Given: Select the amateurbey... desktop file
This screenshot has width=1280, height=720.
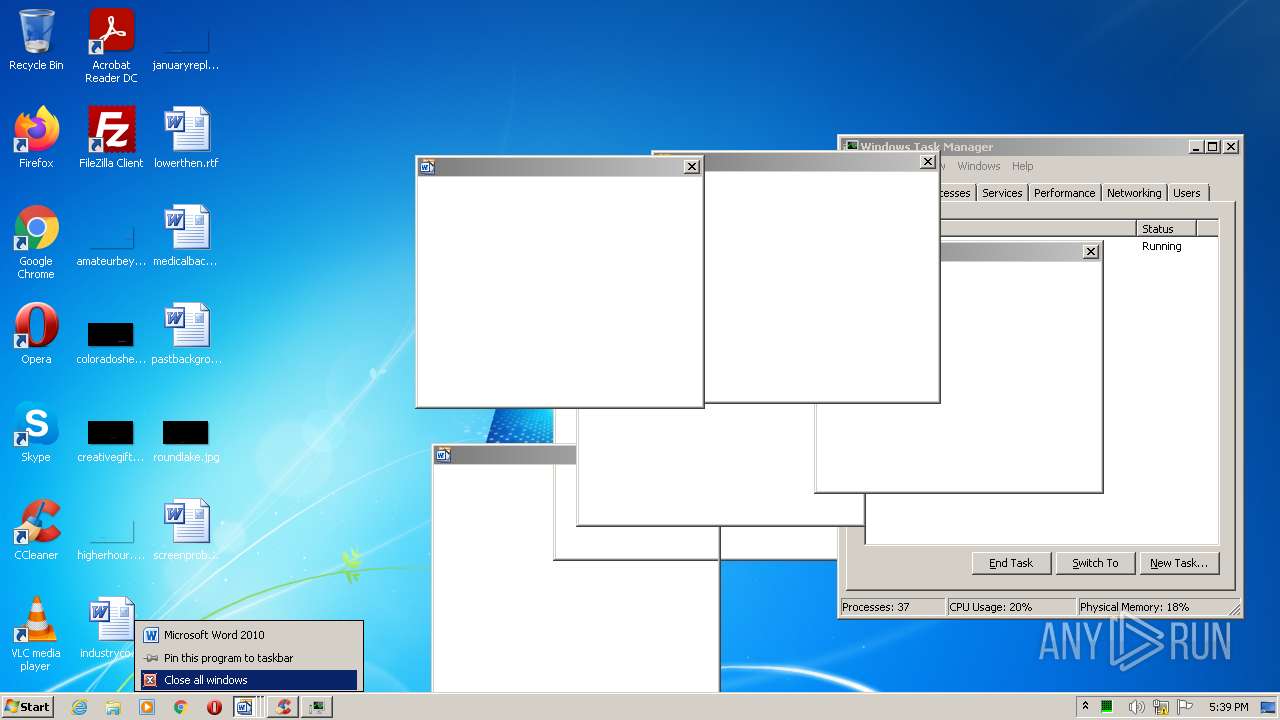Looking at the screenshot, I should click(x=111, y=244).
